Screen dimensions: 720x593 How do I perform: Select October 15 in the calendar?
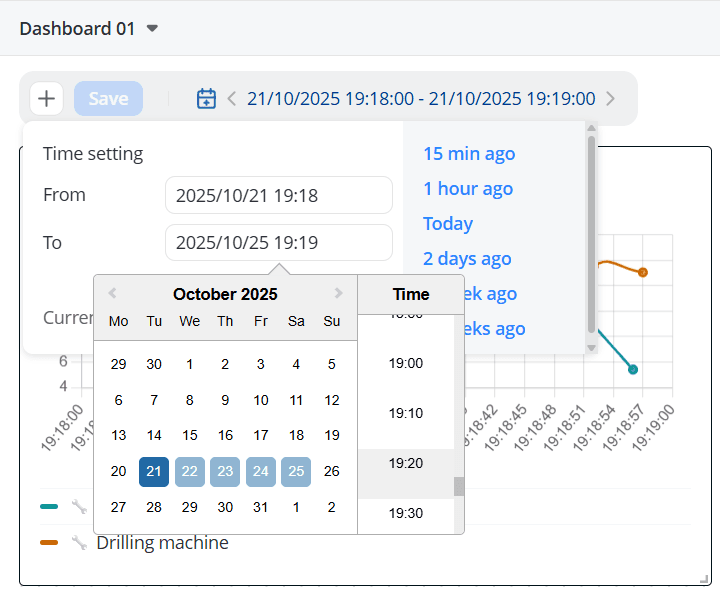(x=190, y=435)
